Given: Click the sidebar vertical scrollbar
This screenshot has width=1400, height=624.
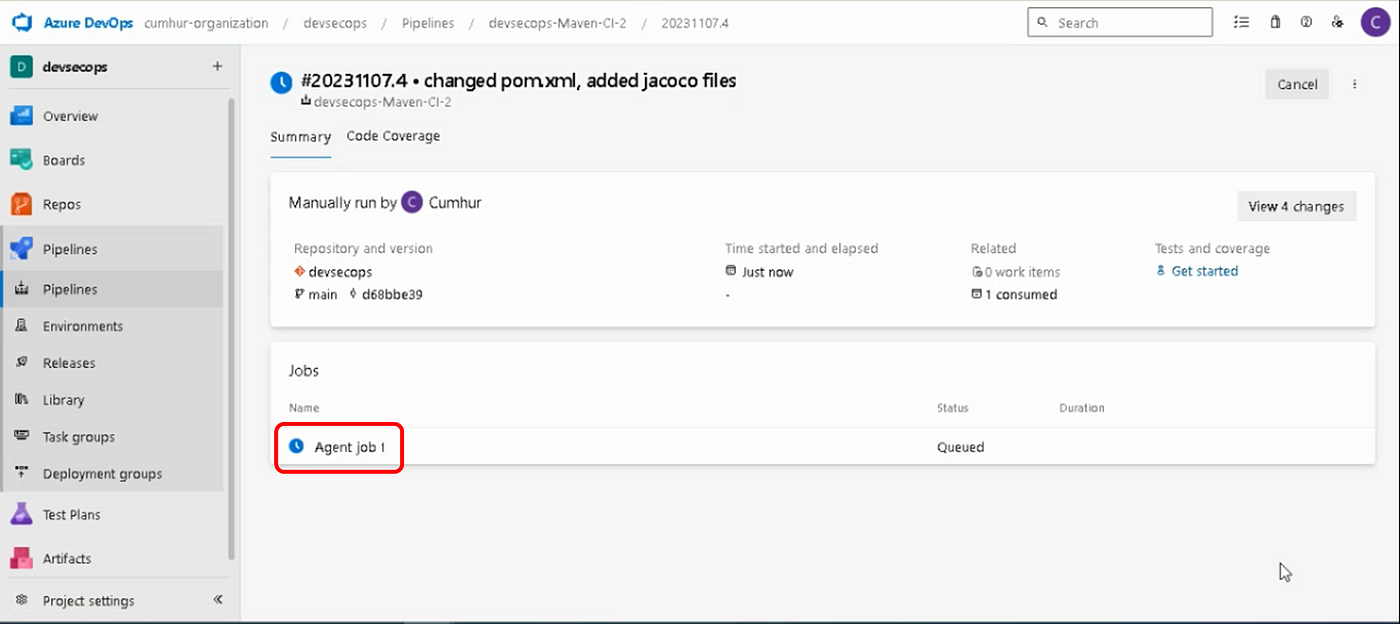Looking at the screenshot, I should [x=232, y=328].
